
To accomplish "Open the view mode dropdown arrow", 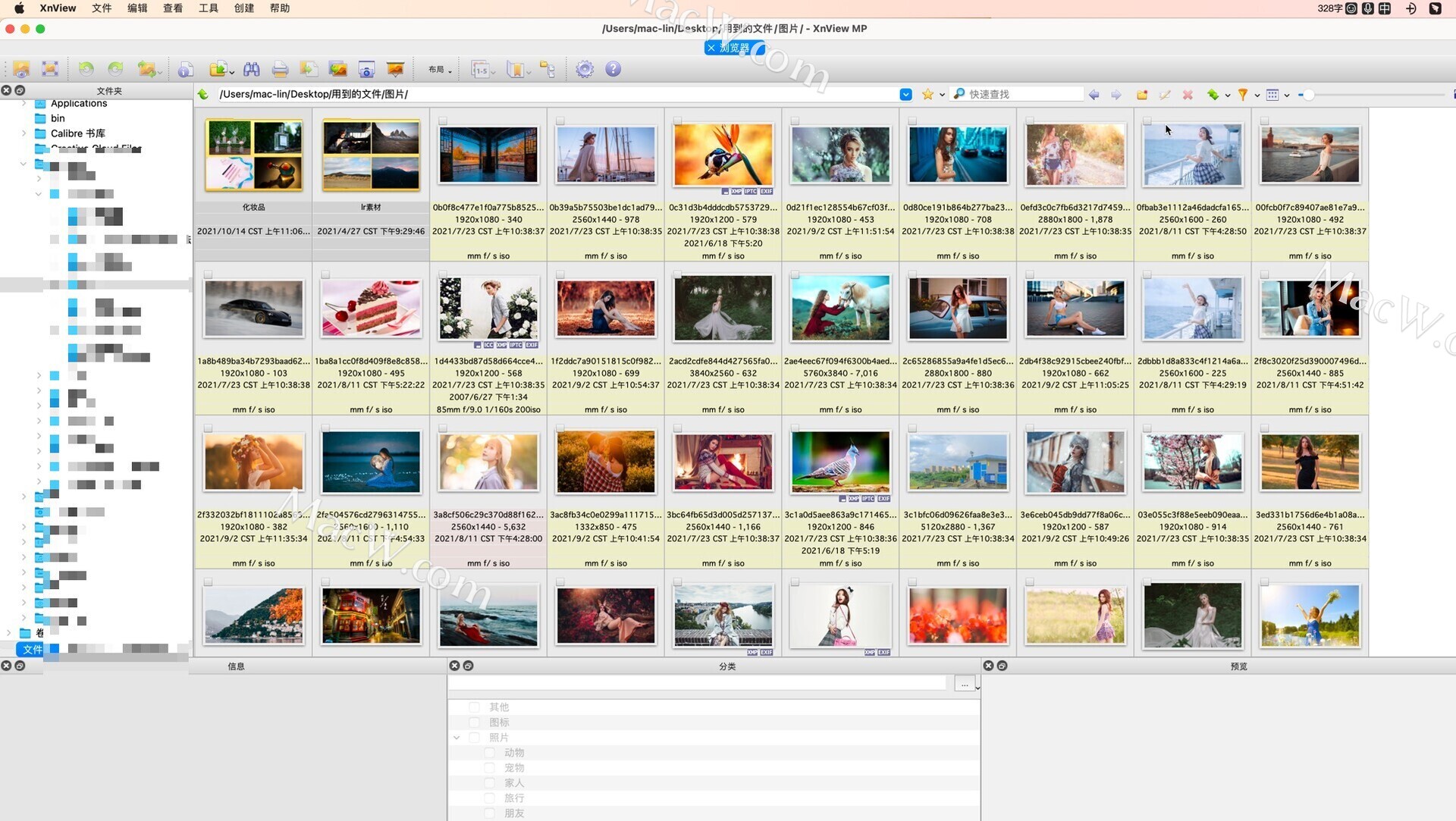I will [1287, 96].
